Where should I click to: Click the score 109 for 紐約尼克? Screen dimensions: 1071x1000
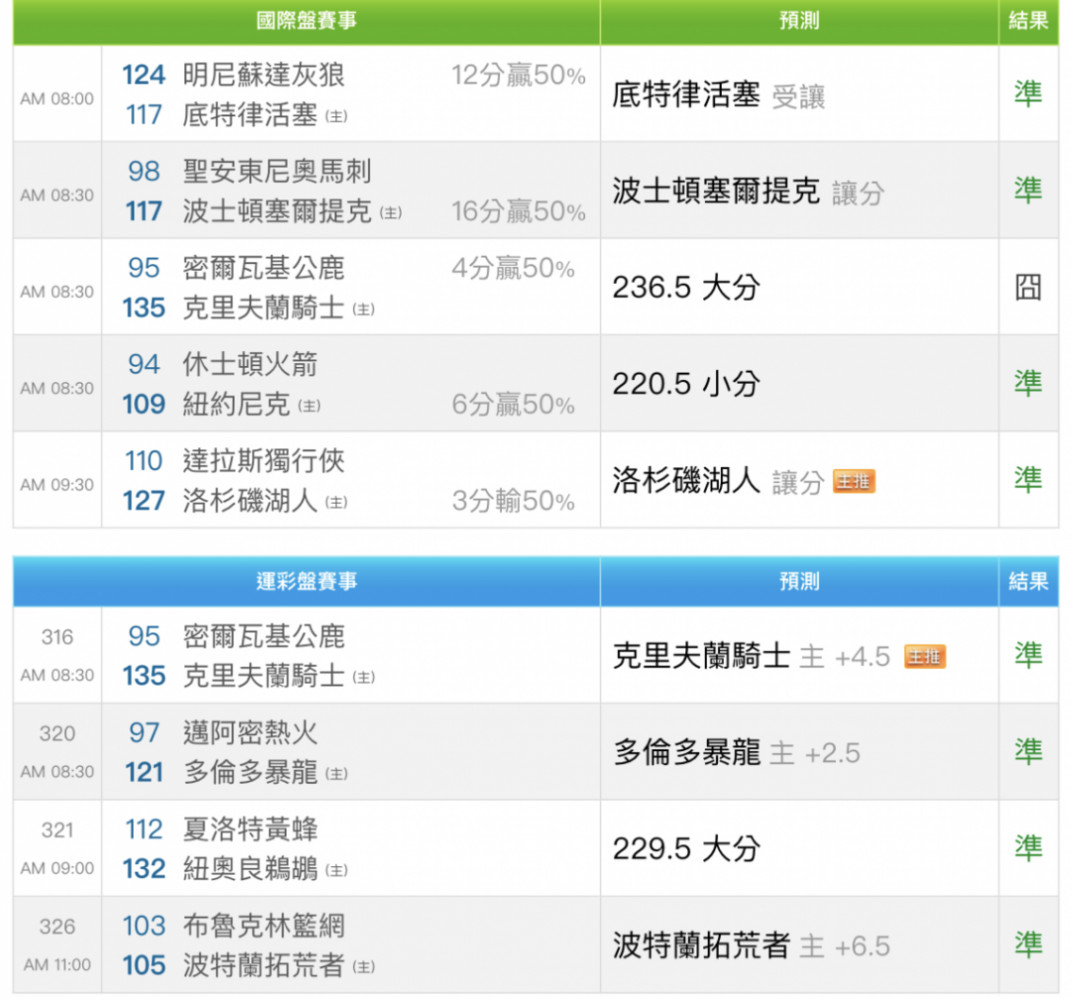143,405
